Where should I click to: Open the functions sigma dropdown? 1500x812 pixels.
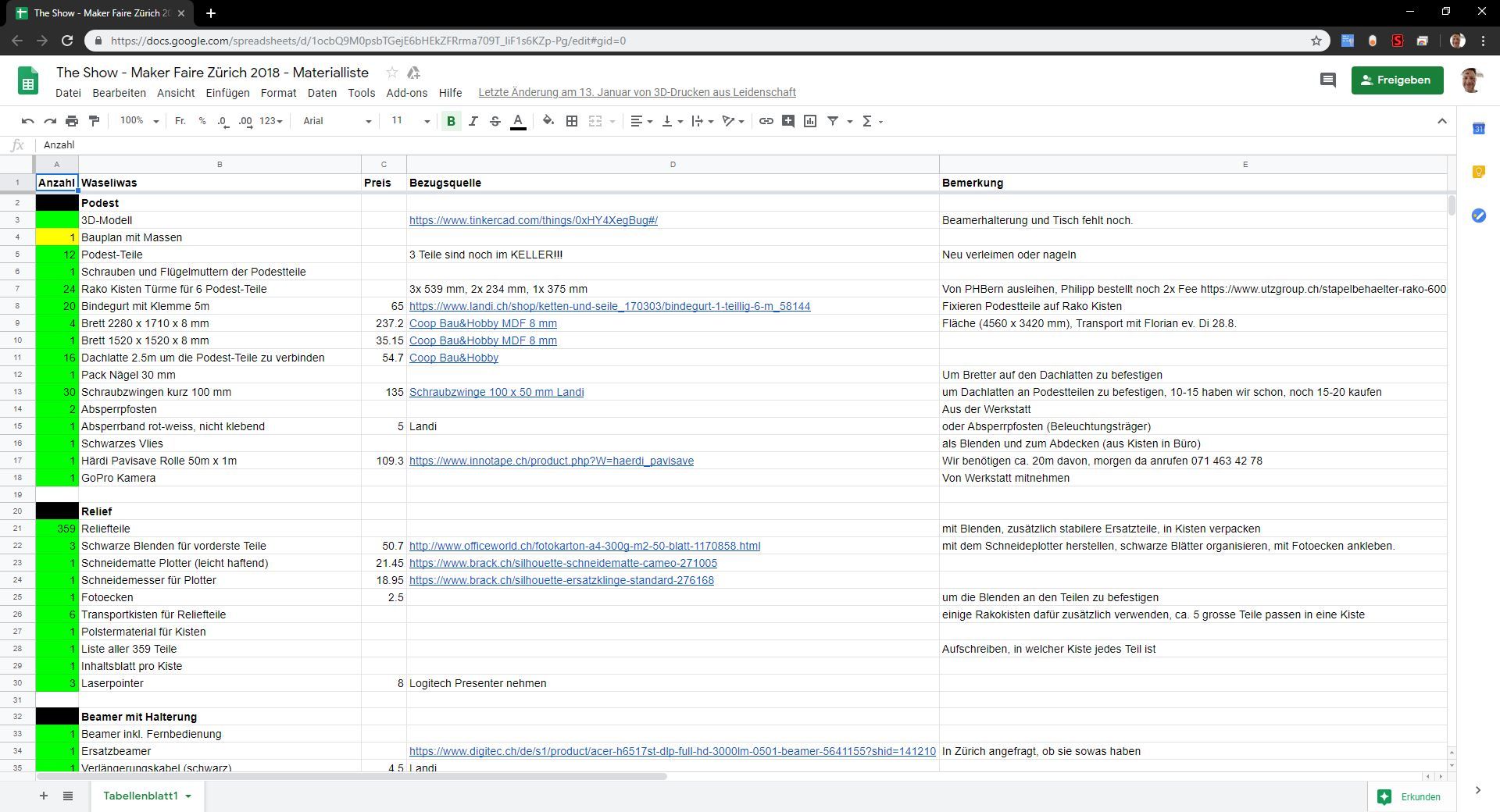[x=872, y=121]
